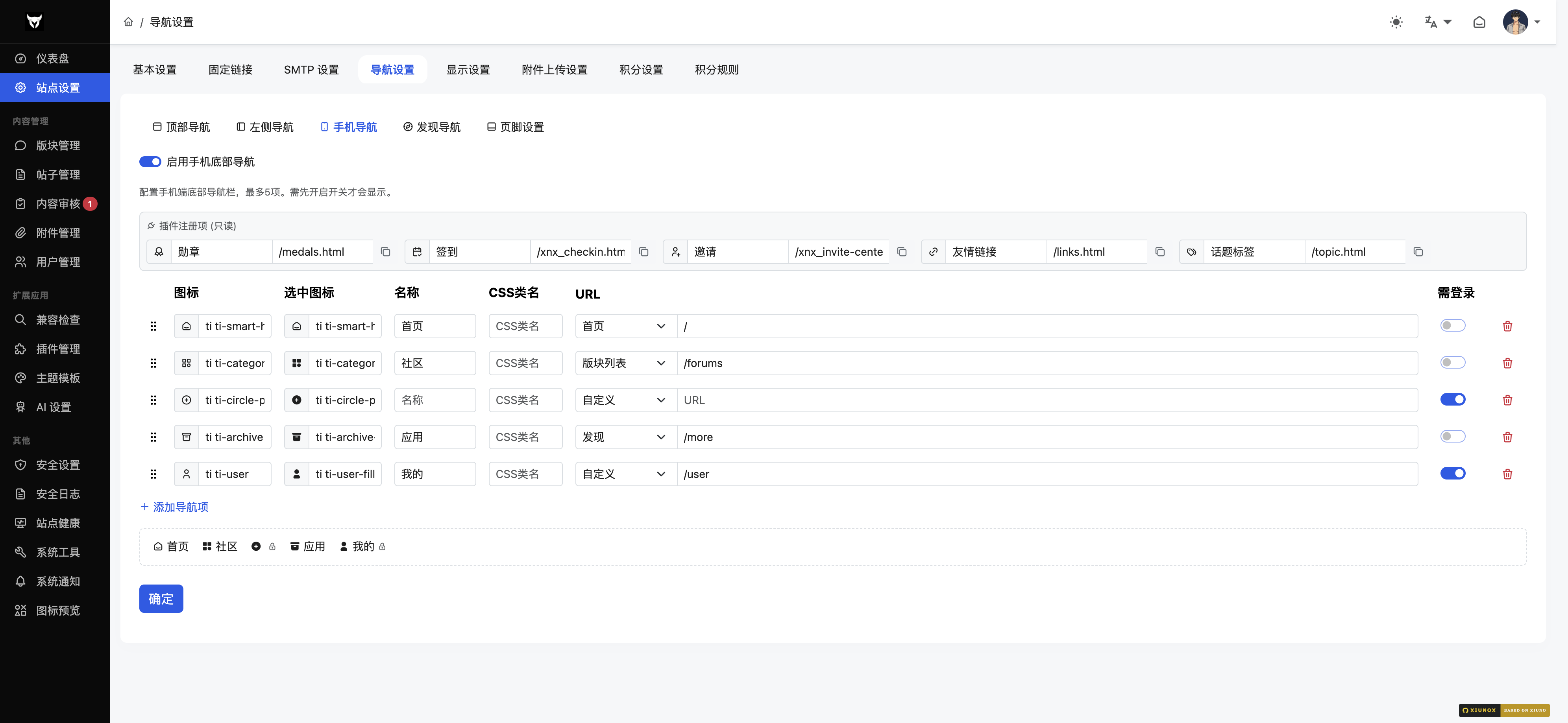The image size is (1568, 723).
Task: Copy the 邀请 invite URL
Action: pos(901,252)
